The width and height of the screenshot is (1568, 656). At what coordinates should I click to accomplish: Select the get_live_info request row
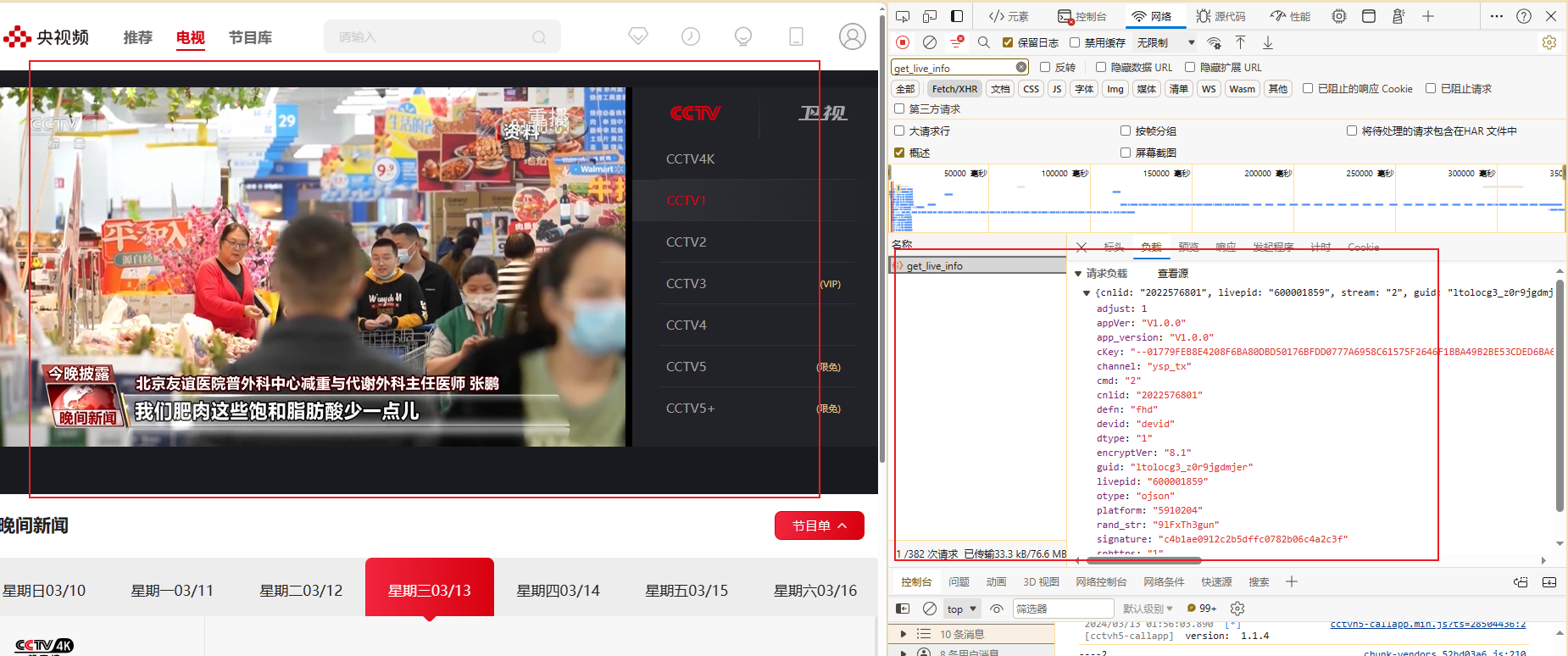[x=977, y=266]
